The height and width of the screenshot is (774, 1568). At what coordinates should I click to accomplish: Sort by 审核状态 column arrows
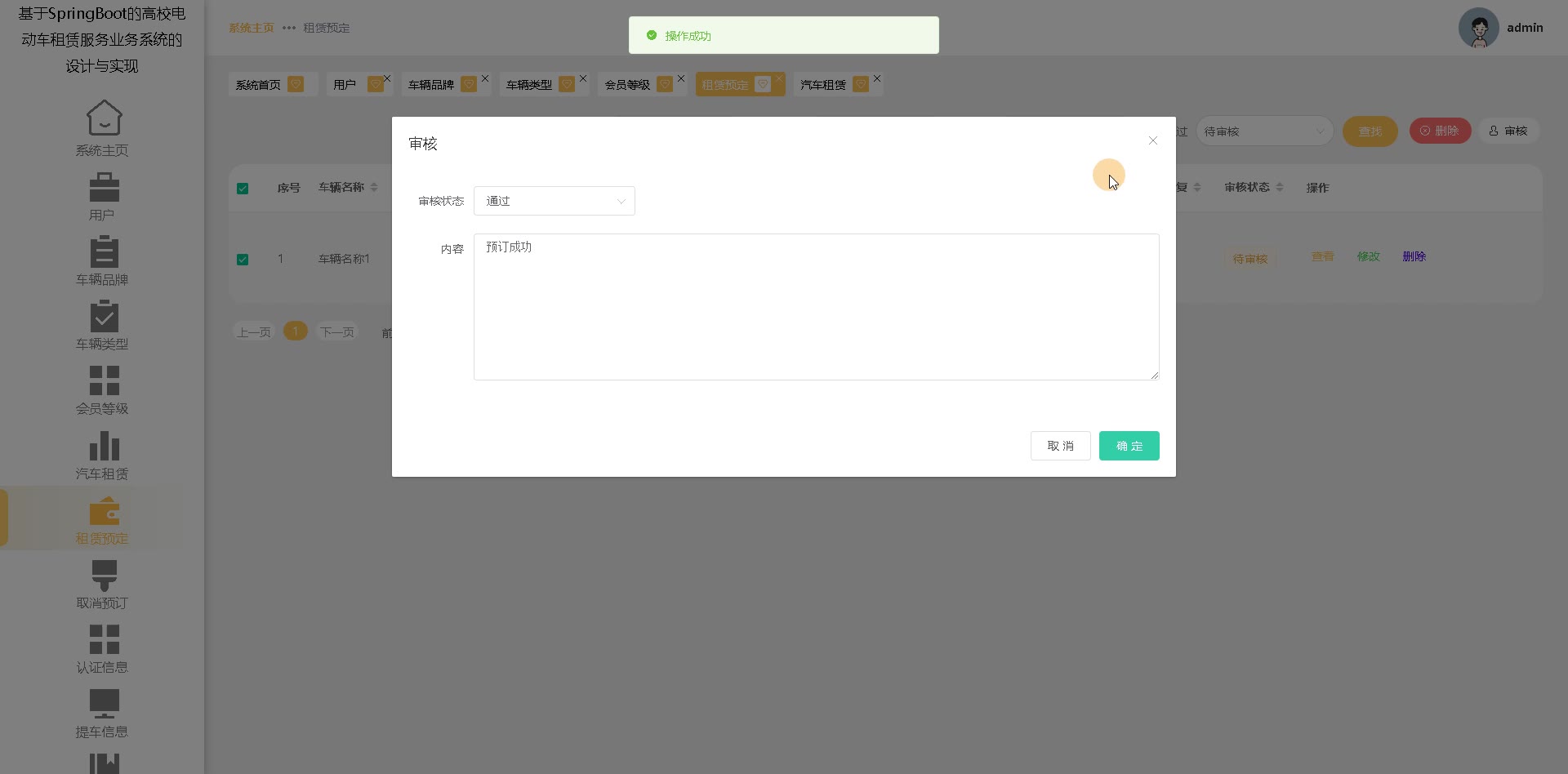[x=1280, y=188]
